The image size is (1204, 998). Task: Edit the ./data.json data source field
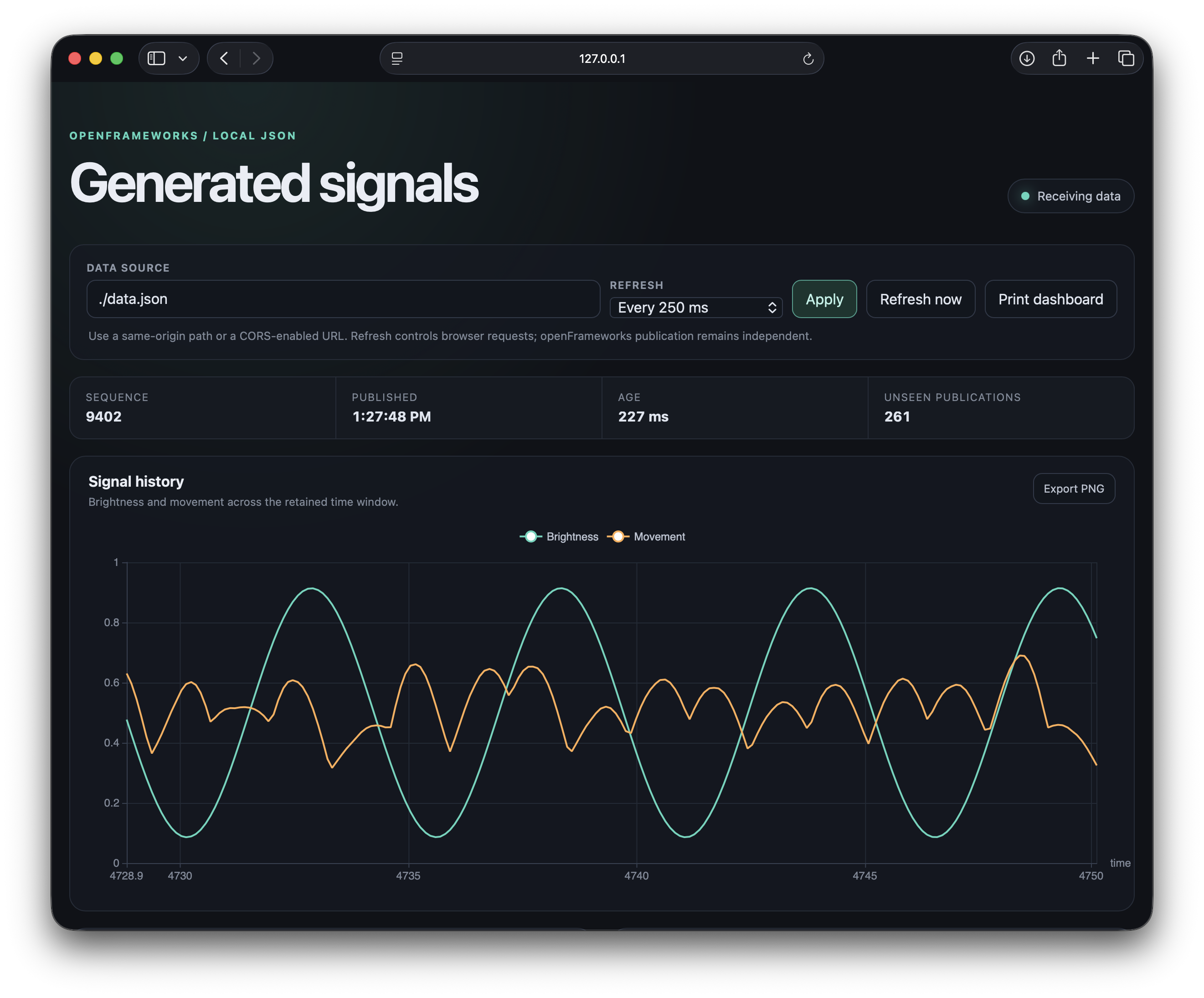(x=343, y=298)
